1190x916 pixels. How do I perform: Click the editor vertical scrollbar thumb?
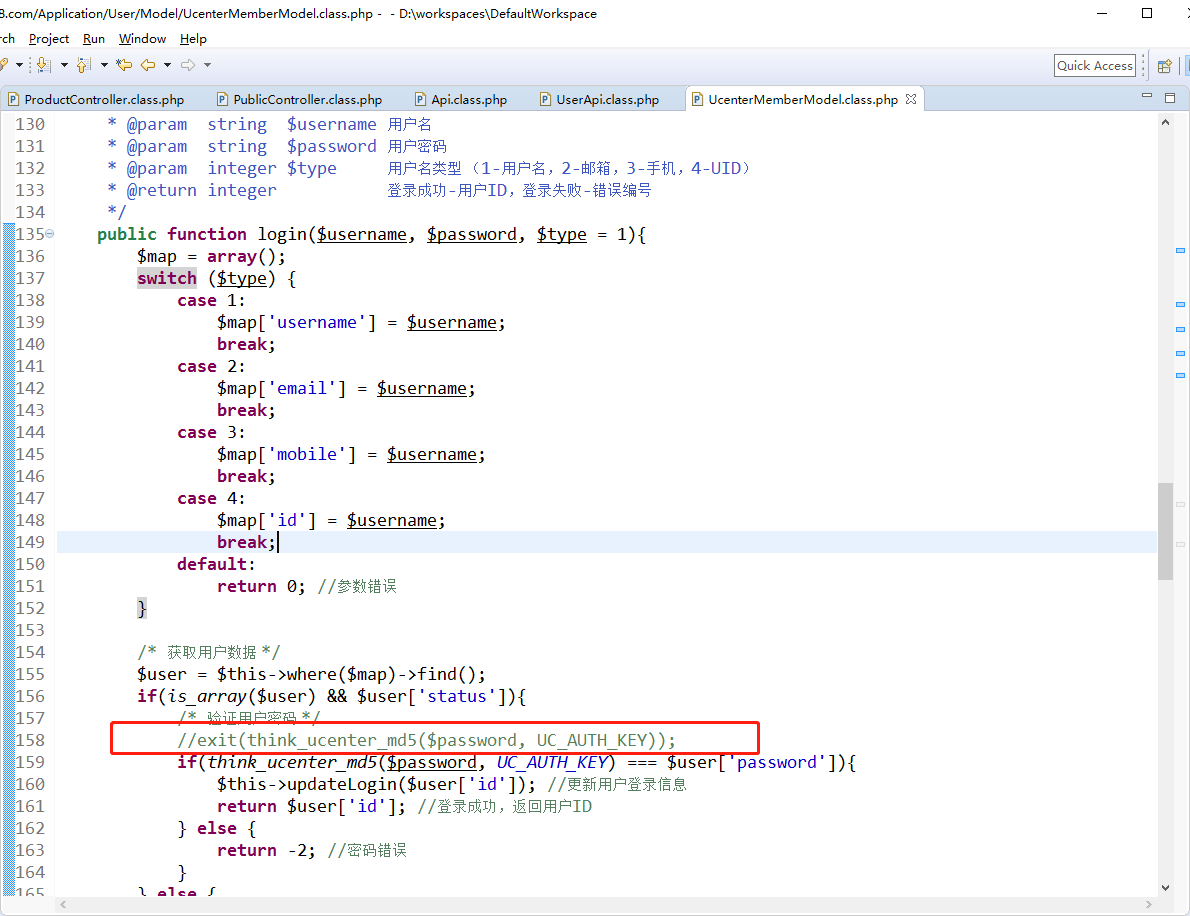tap(1166, 530)
